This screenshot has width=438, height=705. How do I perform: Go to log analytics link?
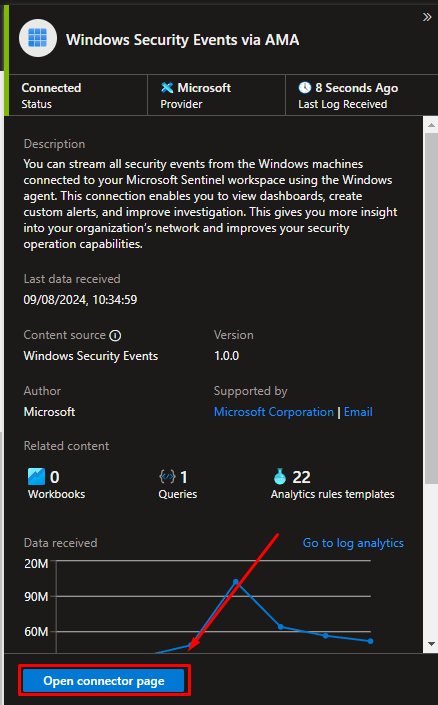pos(353,543)
